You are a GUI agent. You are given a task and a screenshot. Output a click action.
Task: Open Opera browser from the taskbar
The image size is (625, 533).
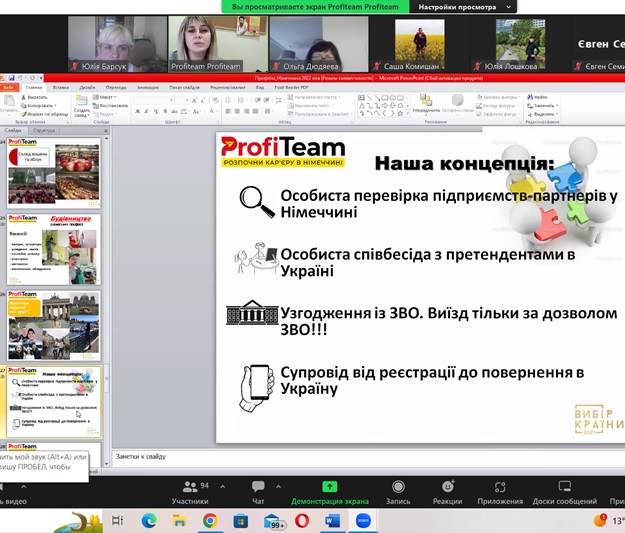pyautogui.click(x=302, y=521)
